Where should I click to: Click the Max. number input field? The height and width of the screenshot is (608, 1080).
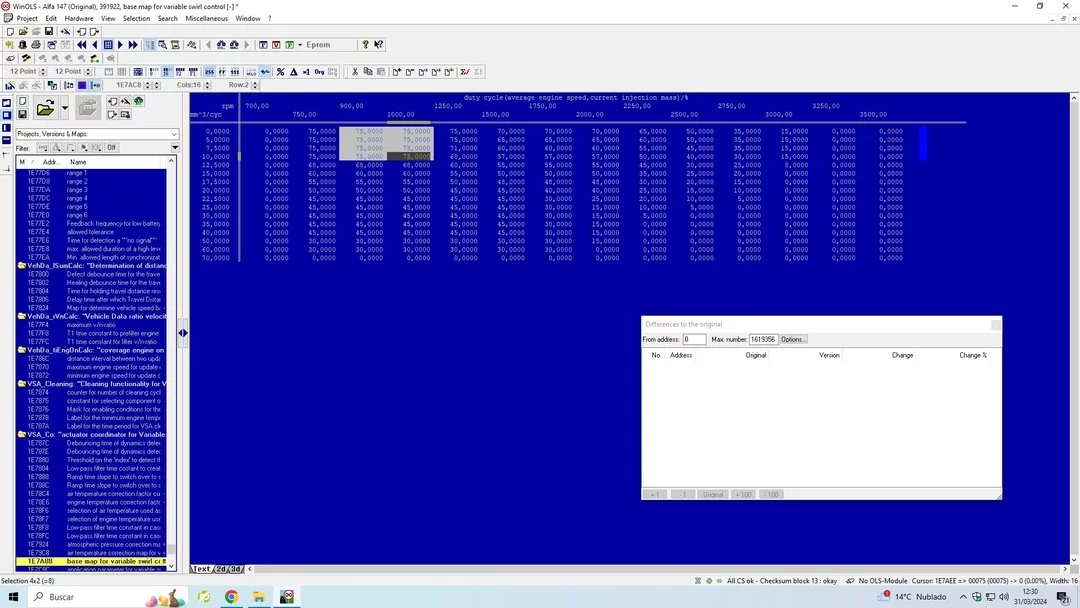(x=762, y=339)
